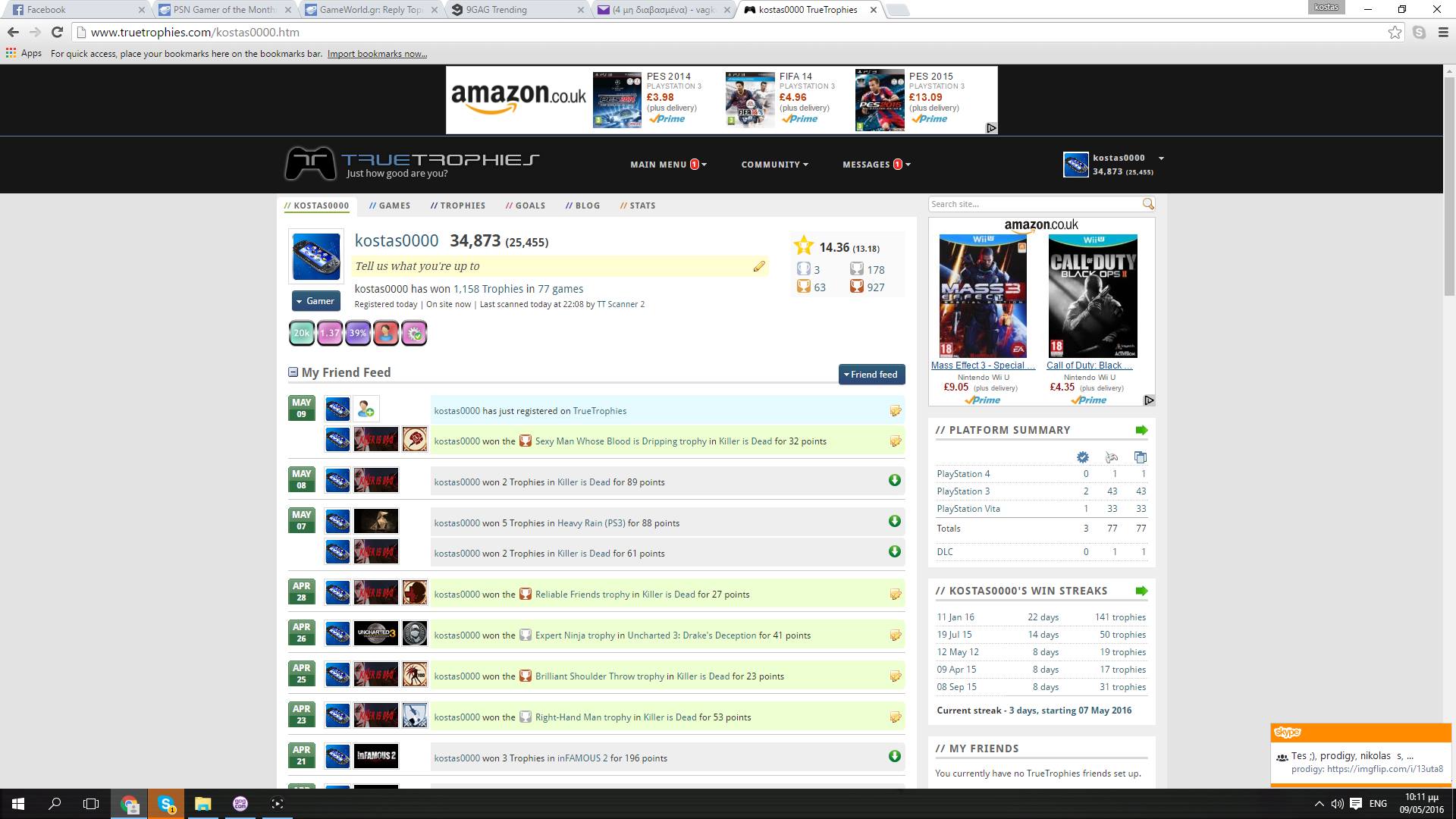The height and width of the screenshot is (819, 1456).
Task: Click comment icon on registration feed entry
Action: click(x=896, y=411)
